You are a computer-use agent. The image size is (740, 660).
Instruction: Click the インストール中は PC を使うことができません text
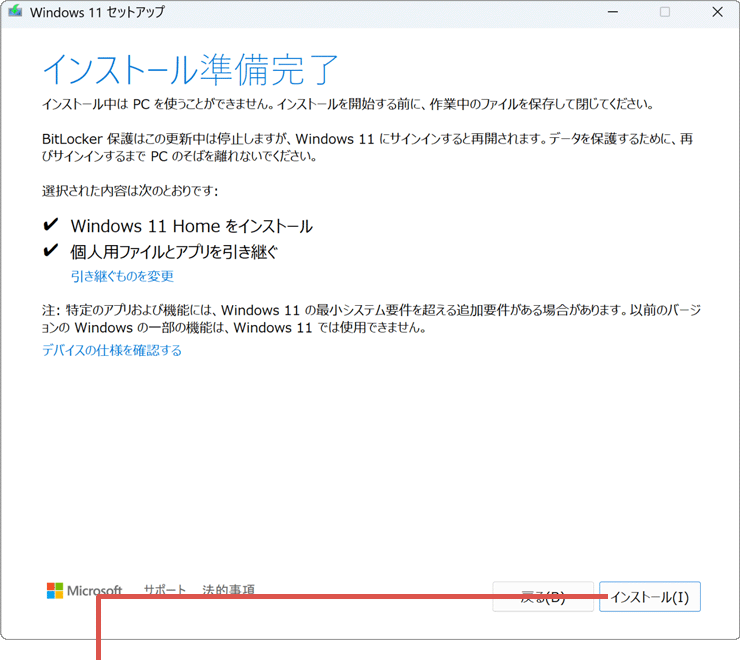pyautogui.click(x=347, y=104)
